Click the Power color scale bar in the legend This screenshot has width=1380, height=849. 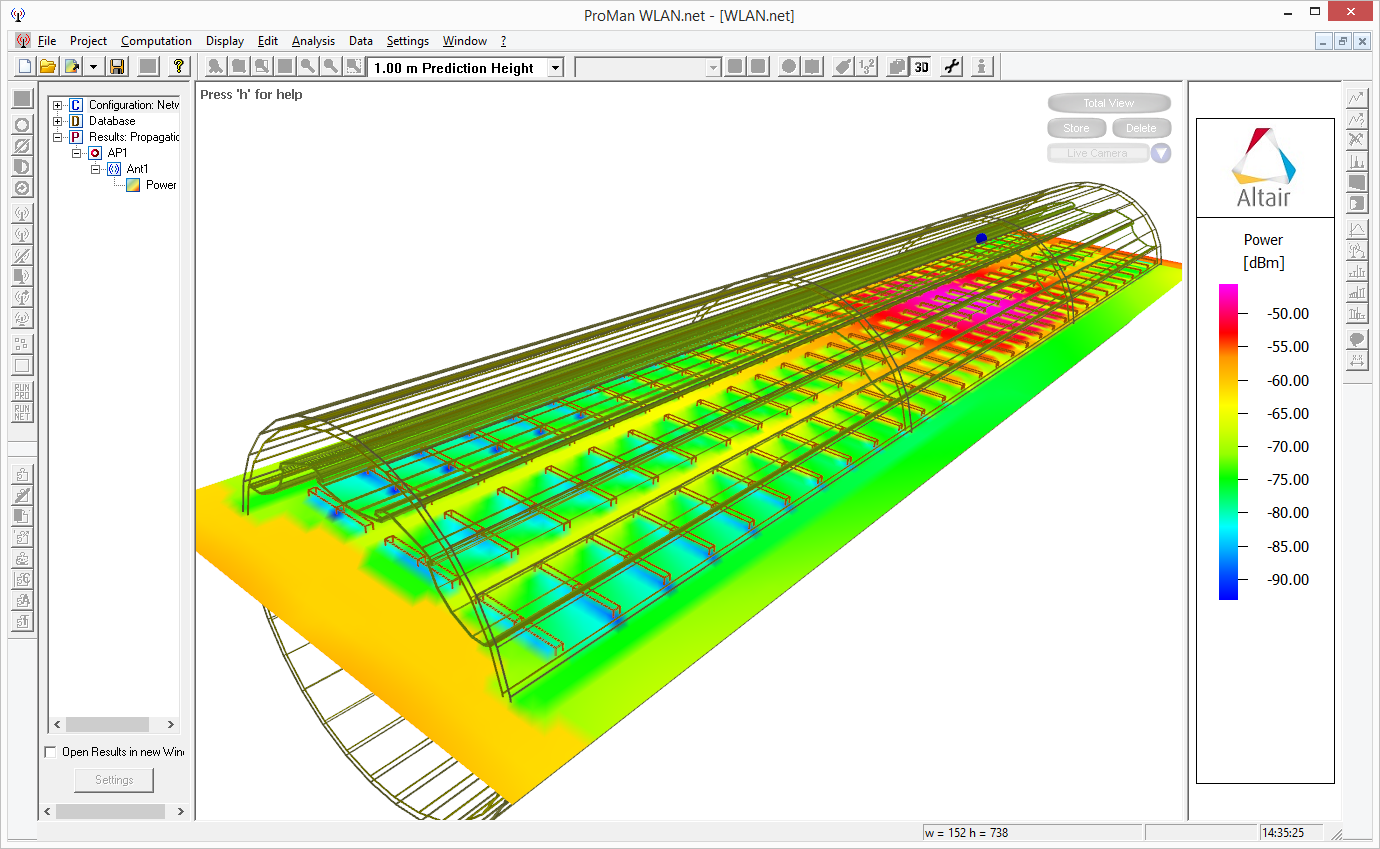tap(1228, 442)
